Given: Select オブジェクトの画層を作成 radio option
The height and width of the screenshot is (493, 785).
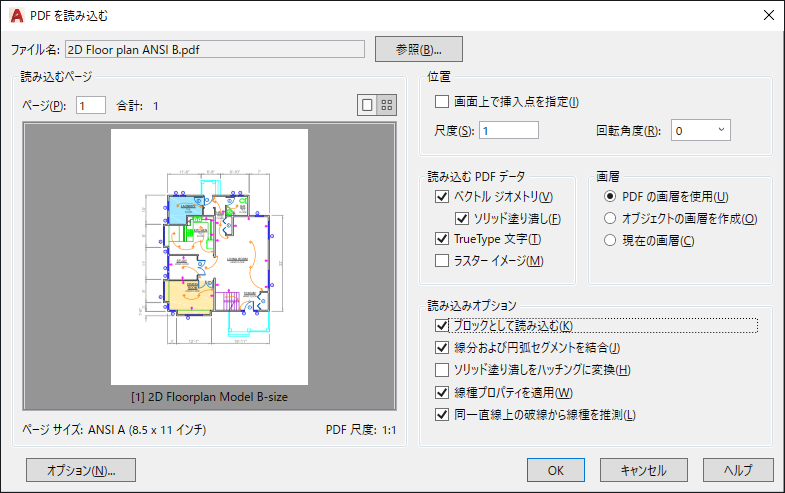Looking at the screenshot, I should click(610, 218).
